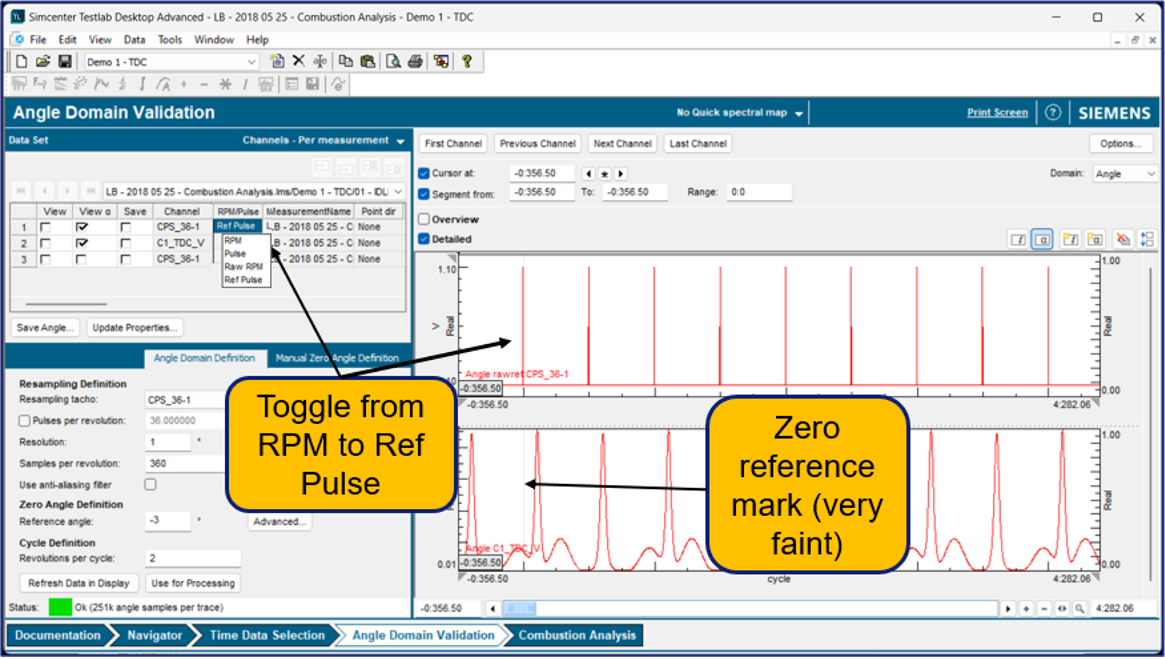Click the Paste clipboard toolbar icon

(x=367, y=62)
